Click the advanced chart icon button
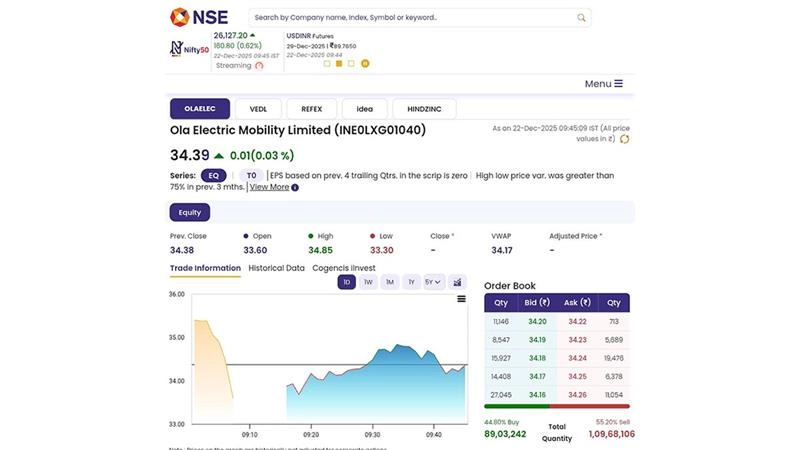 (x=457, y=282)
